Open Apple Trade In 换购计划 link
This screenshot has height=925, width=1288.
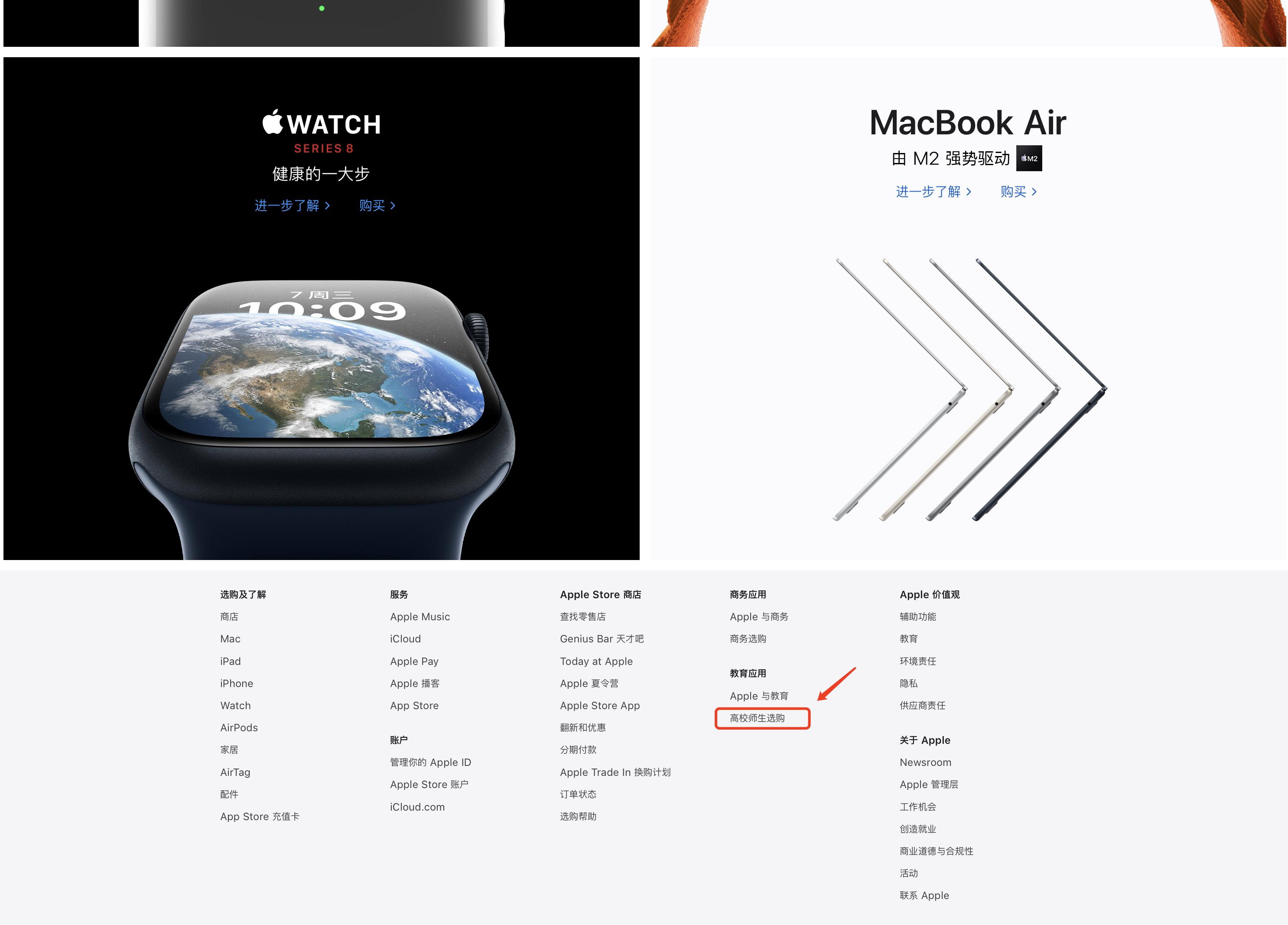pos(615,772)
